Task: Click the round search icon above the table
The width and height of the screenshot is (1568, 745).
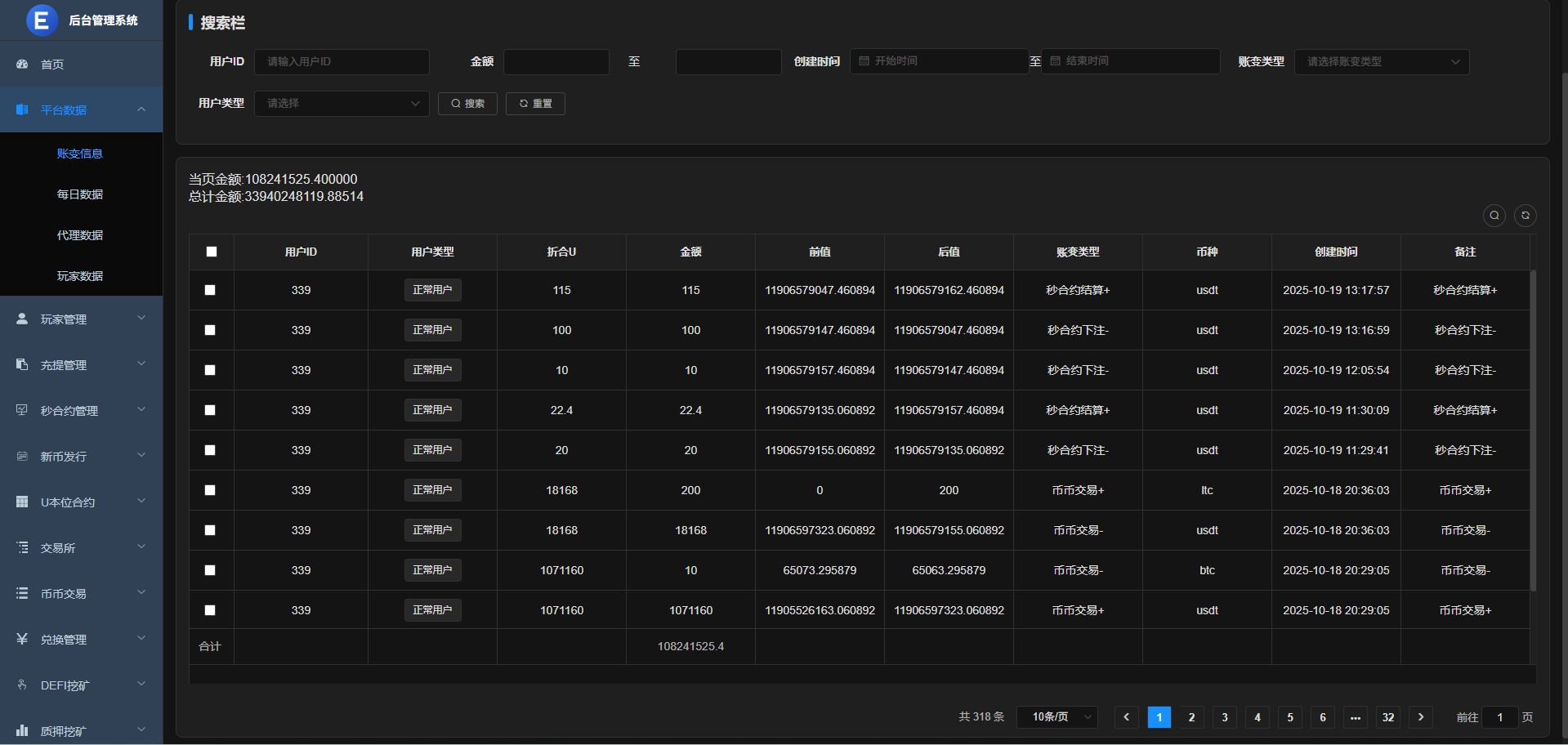Action: (1494, 215)
